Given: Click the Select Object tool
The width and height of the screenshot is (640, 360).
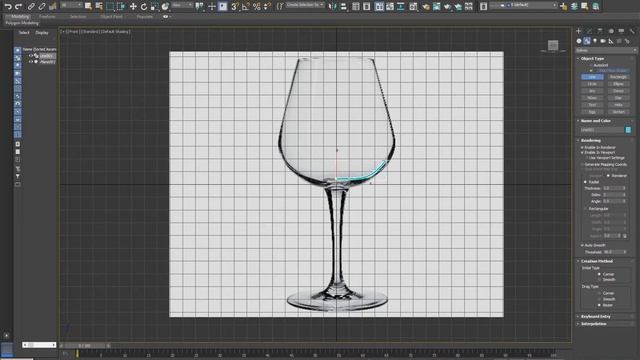Looking at the screenshot, I should (x=88, y=6).
